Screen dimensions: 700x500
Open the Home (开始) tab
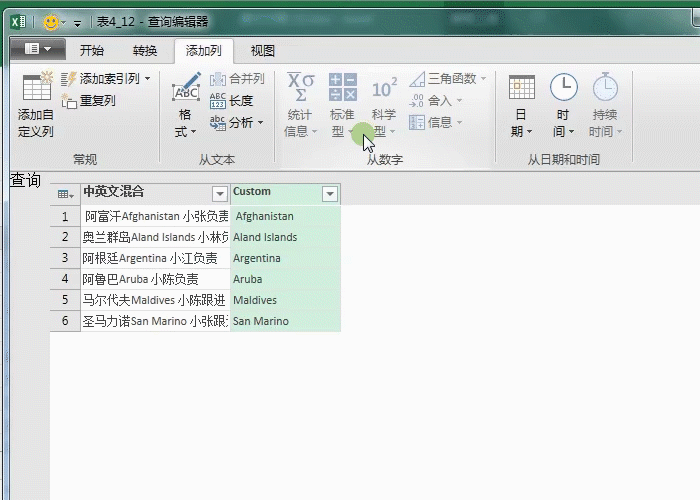click(92, 51)
